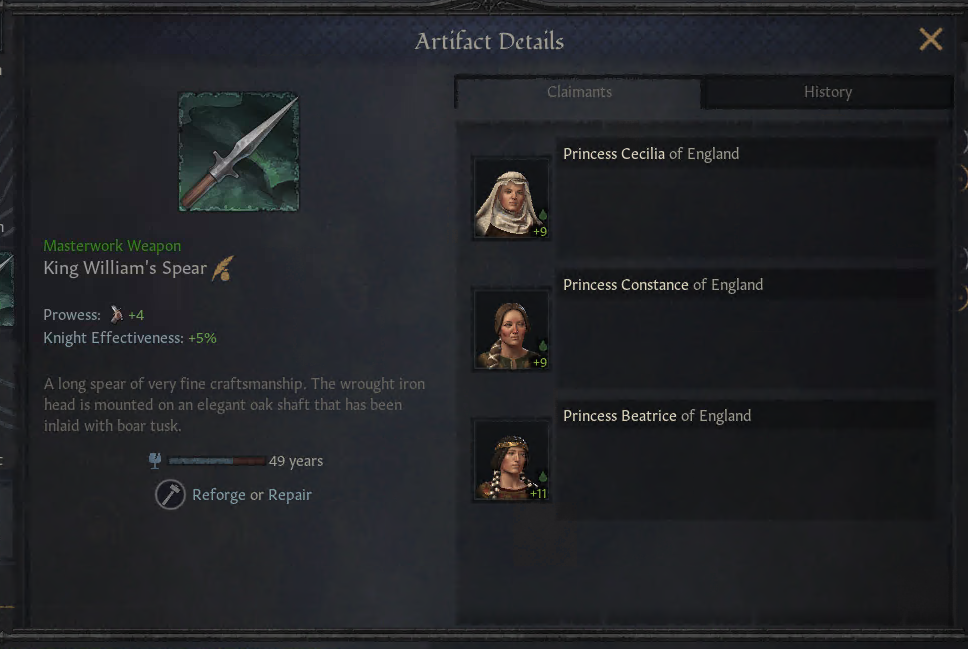Click the Princess Constance name link
Viewport: 968px width, 649px height.
click(x=625, y=285)
